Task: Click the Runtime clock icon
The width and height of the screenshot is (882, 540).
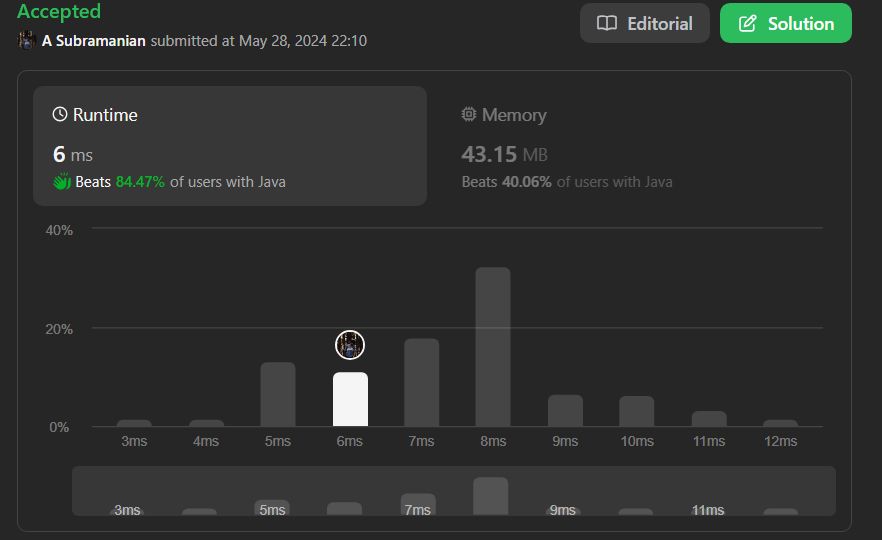Action: 60,114
